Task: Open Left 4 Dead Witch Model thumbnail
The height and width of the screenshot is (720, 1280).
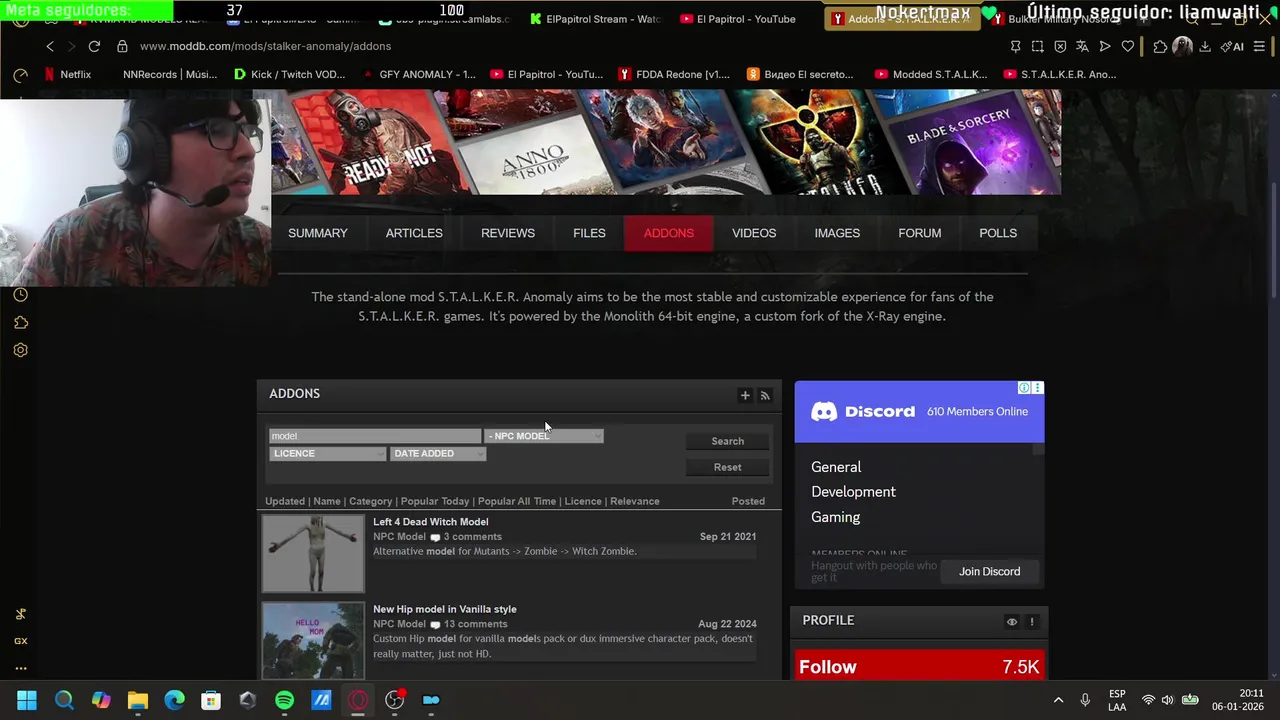Action: click(x=313, y=553)
